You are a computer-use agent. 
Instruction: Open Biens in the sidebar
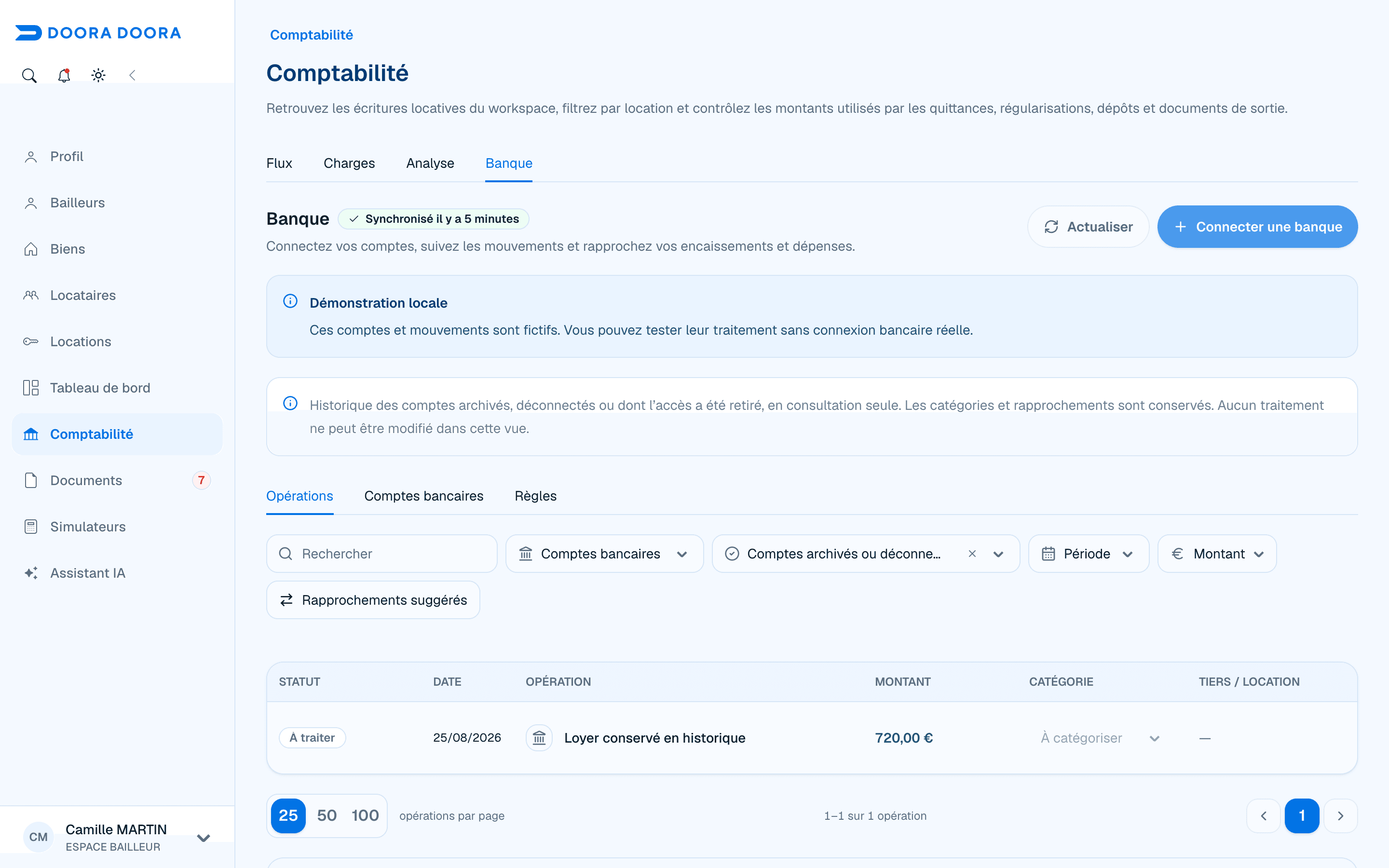[x=117, y=249]
